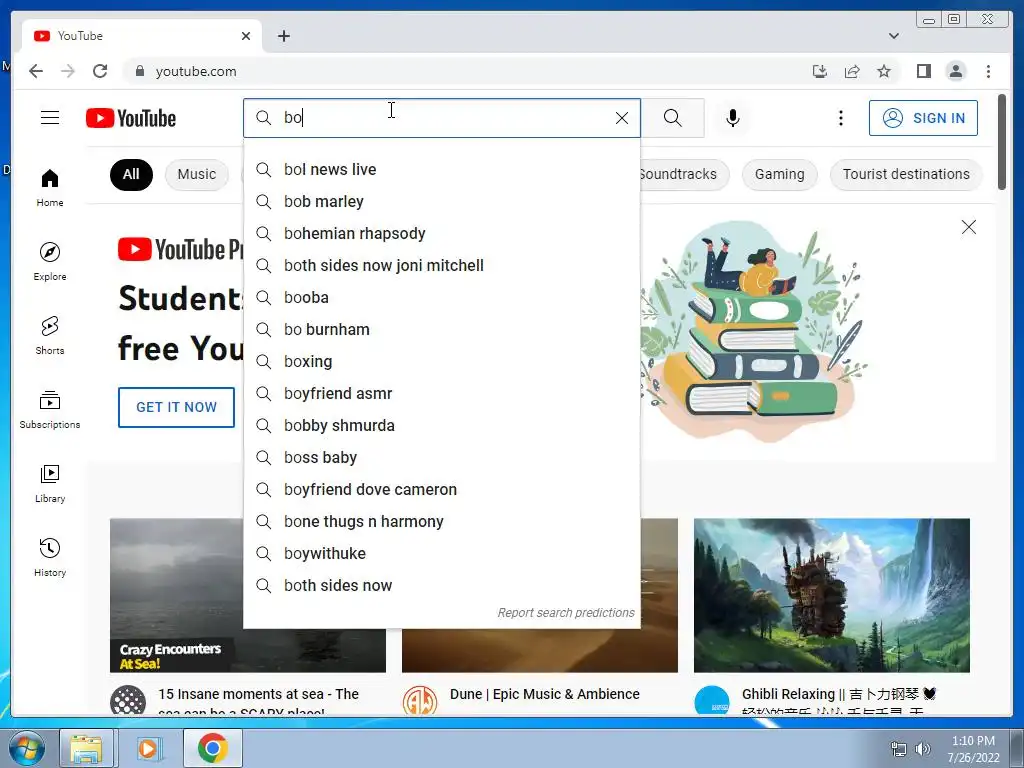Open the Chrome profile avatar

tap(955, 71)
